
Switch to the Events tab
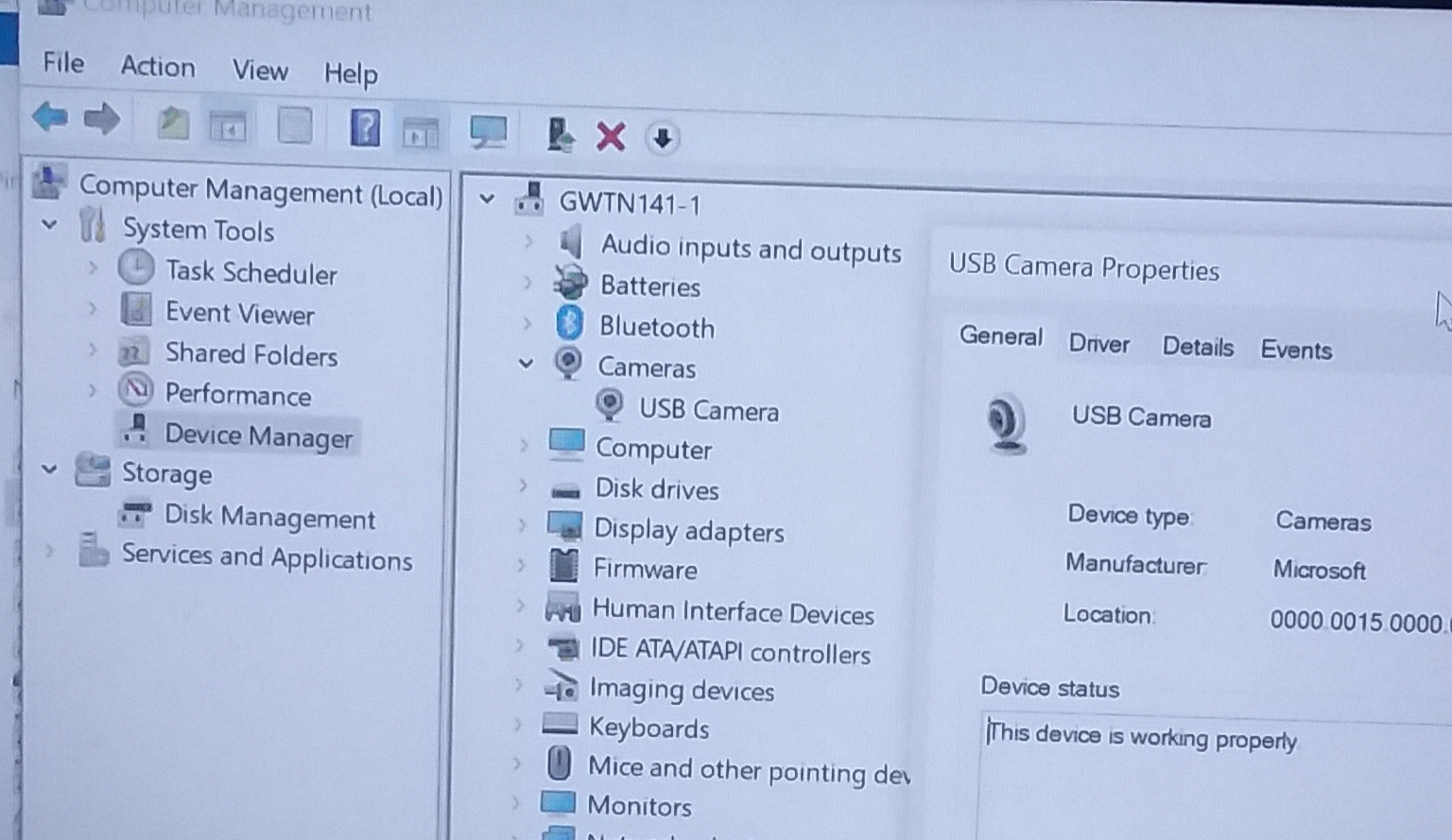pos(1296,350)
